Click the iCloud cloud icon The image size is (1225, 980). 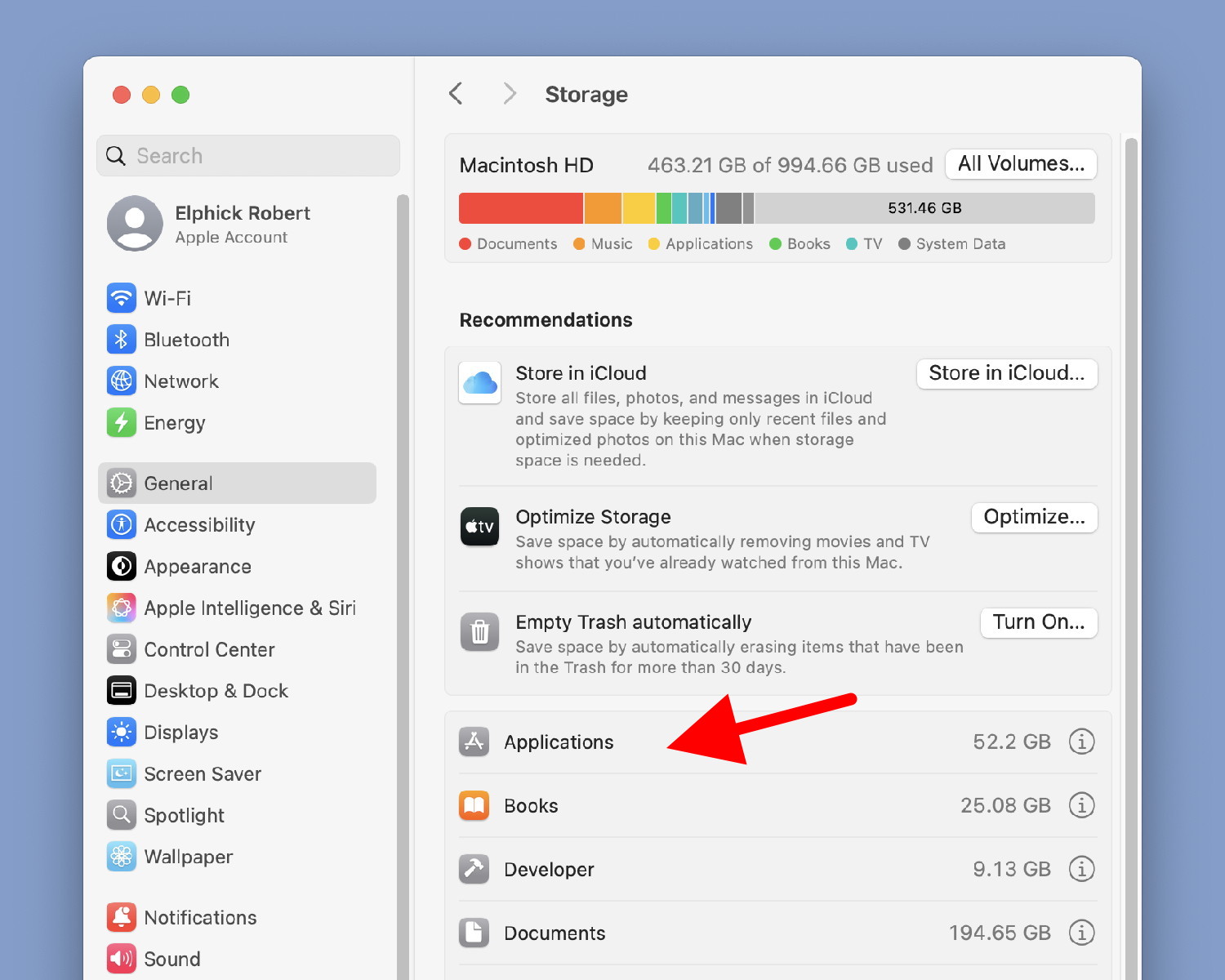click(480, 383)
